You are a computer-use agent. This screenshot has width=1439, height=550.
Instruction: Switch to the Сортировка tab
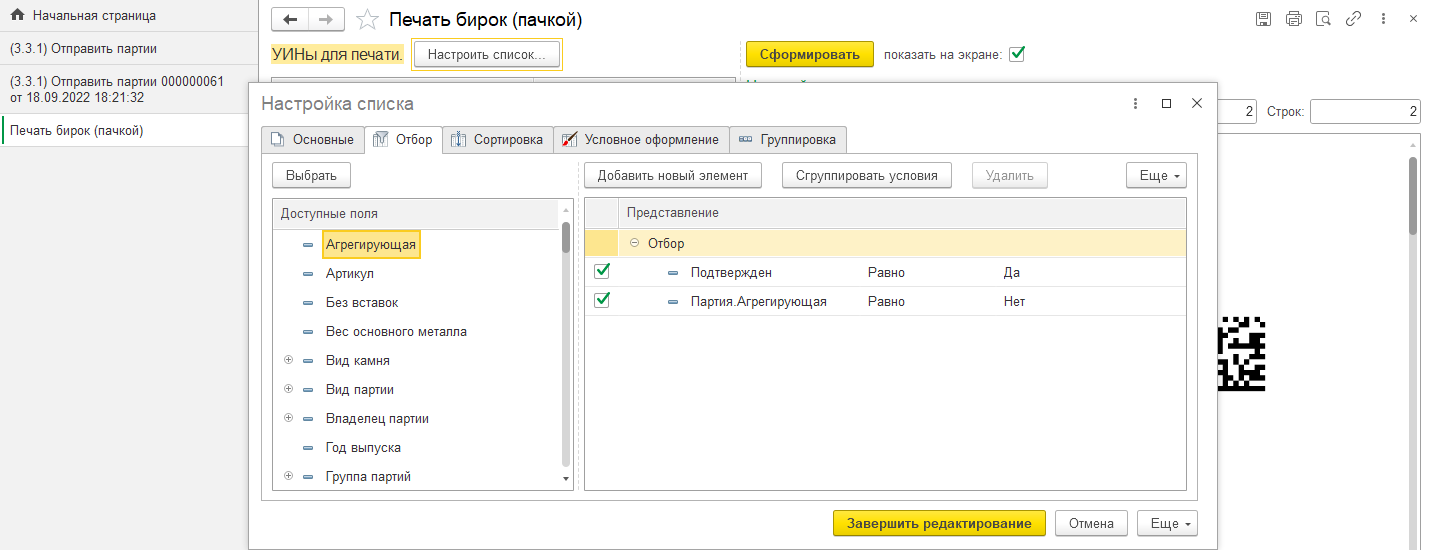coord(497,140)
